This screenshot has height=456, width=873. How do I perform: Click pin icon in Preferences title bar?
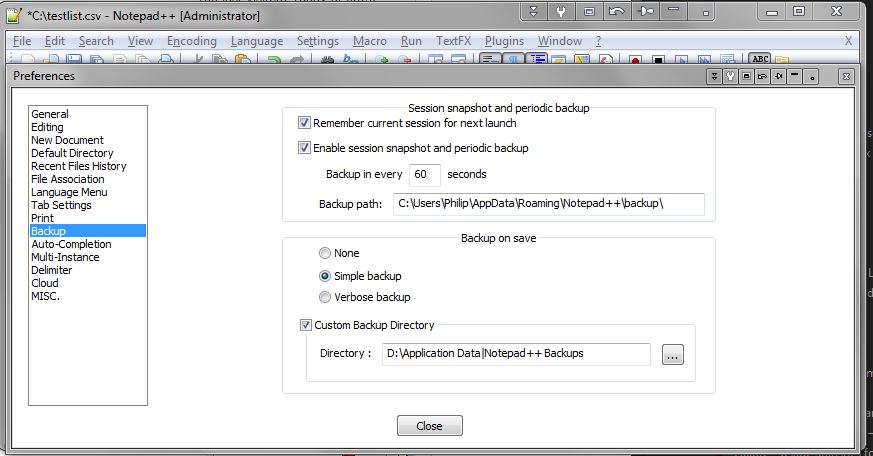(x=779, y=76)
